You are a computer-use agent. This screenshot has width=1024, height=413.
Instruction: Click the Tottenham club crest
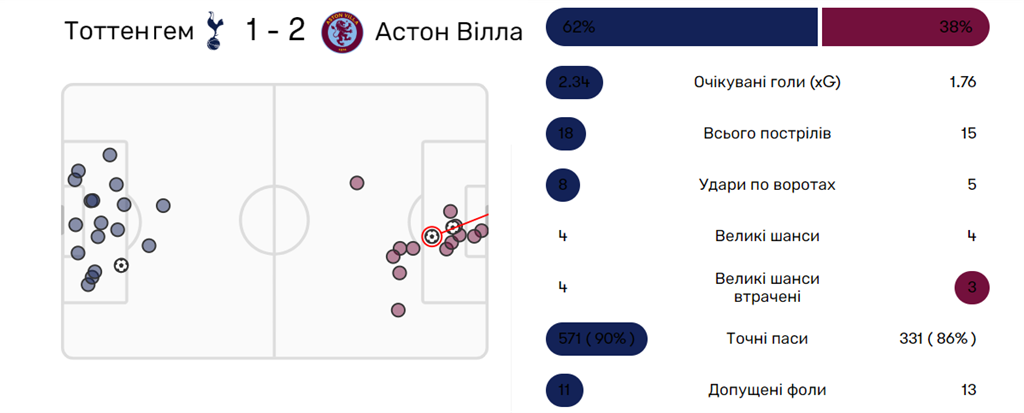(211, 31)
